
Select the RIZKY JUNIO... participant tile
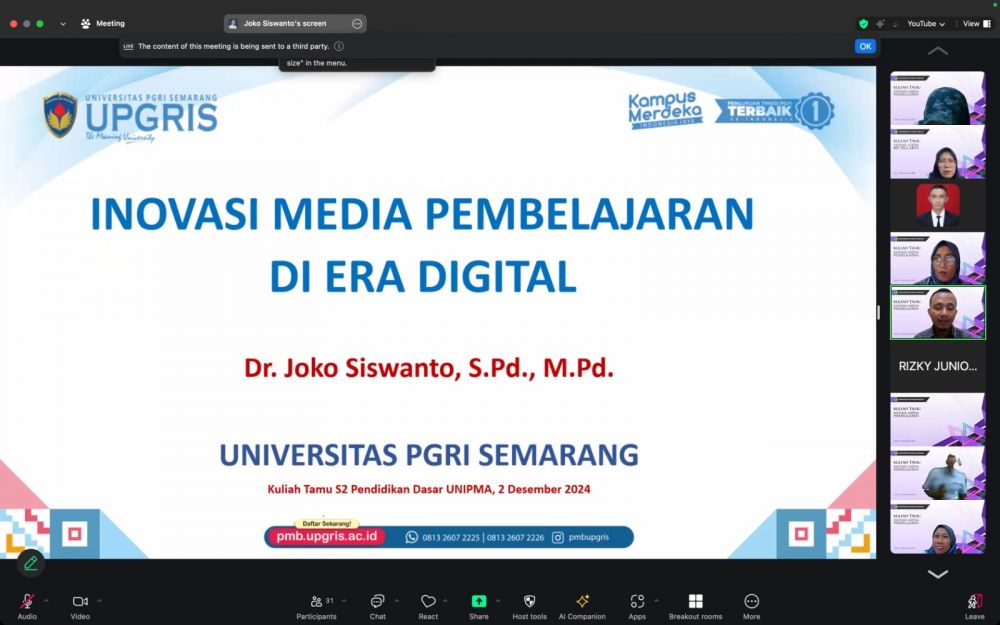(x=938, y=366)
